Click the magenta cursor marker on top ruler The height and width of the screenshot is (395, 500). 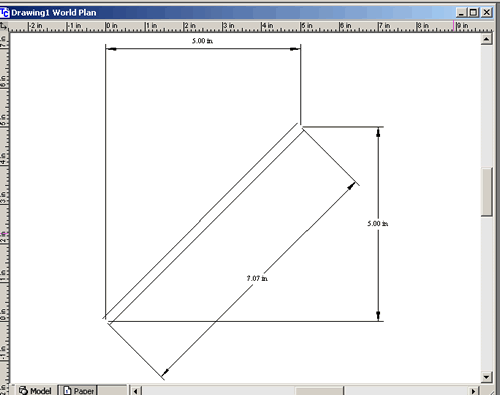453,26
